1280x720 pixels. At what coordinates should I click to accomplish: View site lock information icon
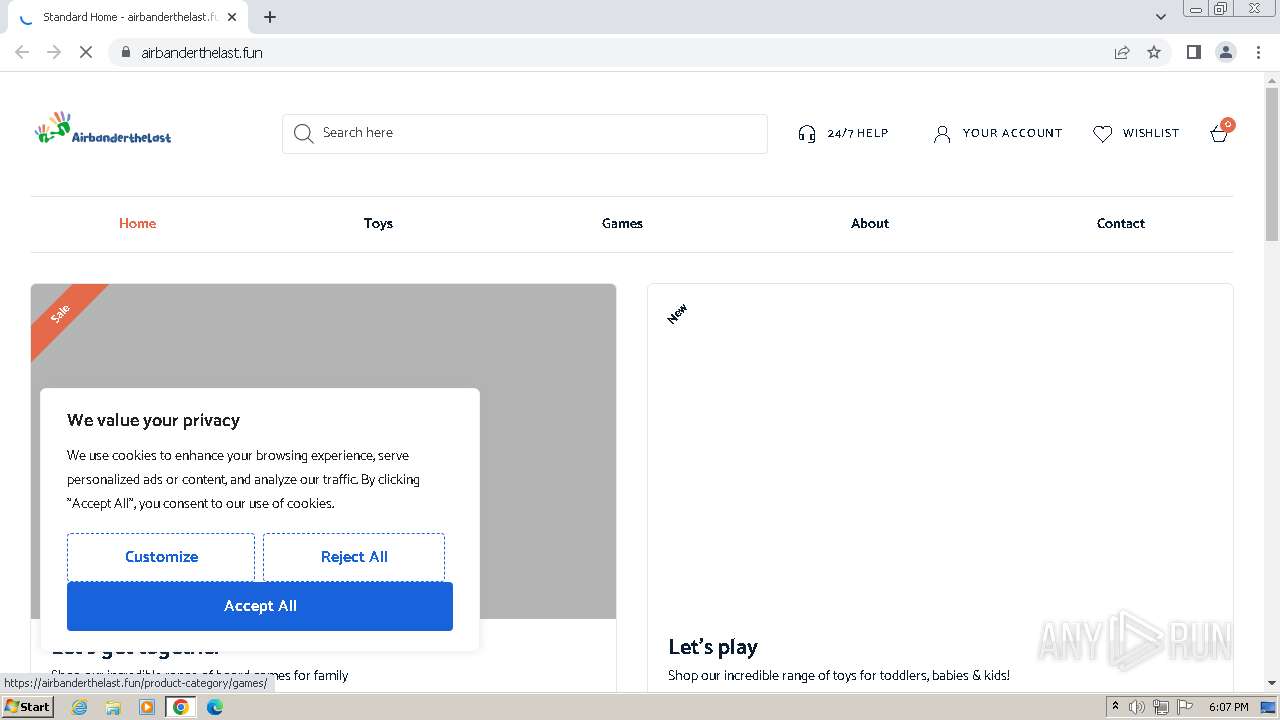[x=125, y=52]
